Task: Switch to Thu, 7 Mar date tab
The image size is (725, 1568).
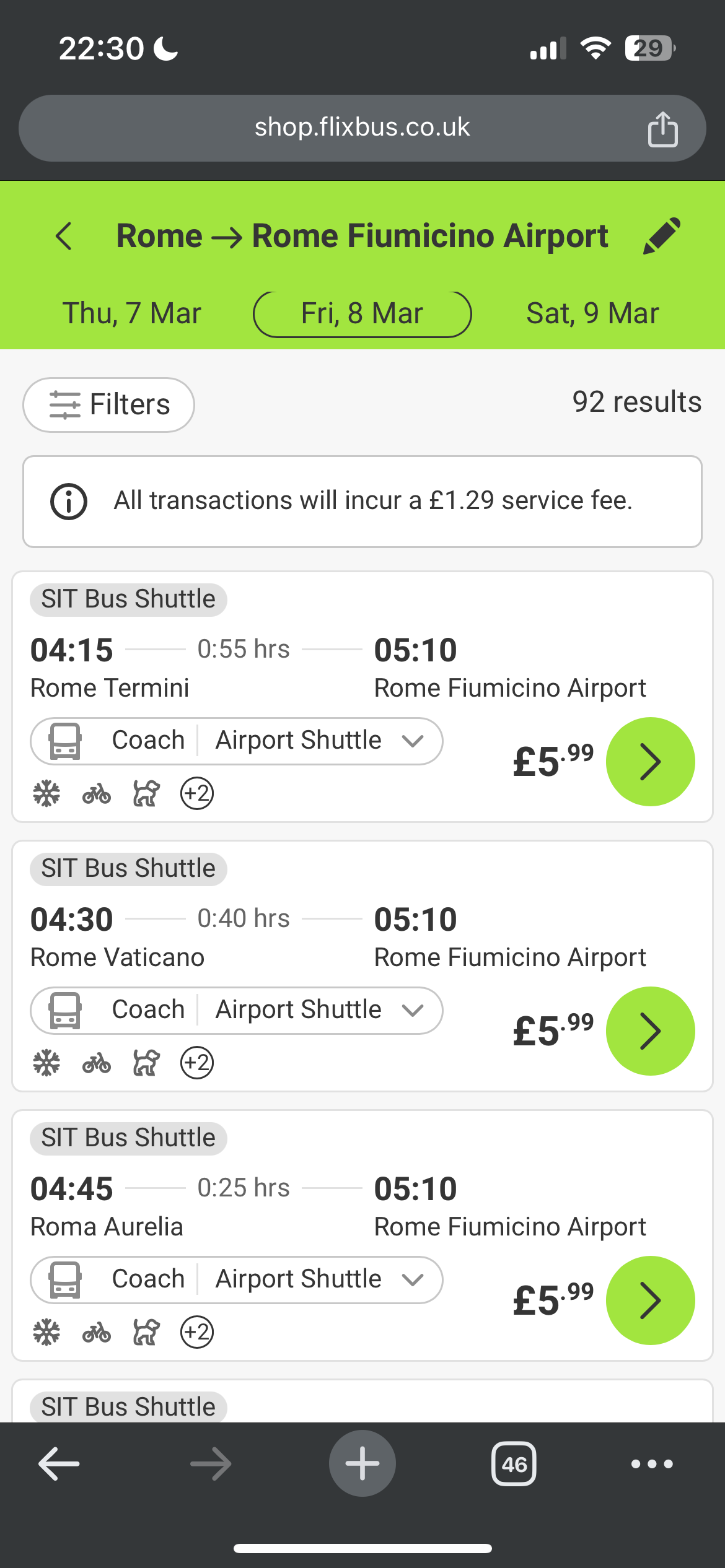Action: [132, 313]
